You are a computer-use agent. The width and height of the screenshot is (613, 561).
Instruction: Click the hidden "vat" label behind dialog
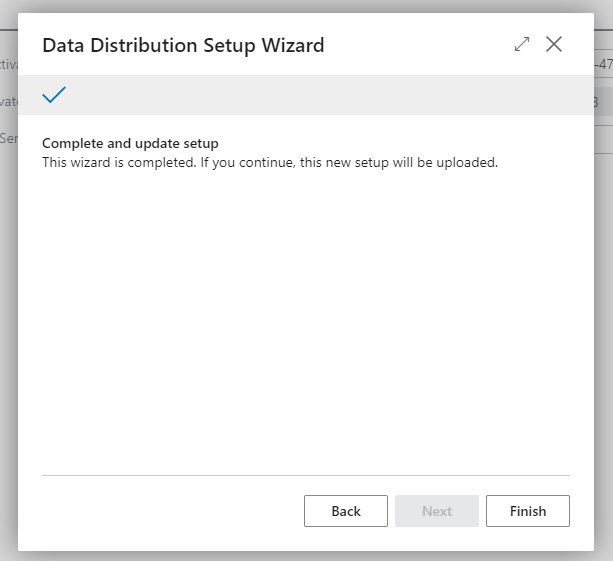(8, 102)
